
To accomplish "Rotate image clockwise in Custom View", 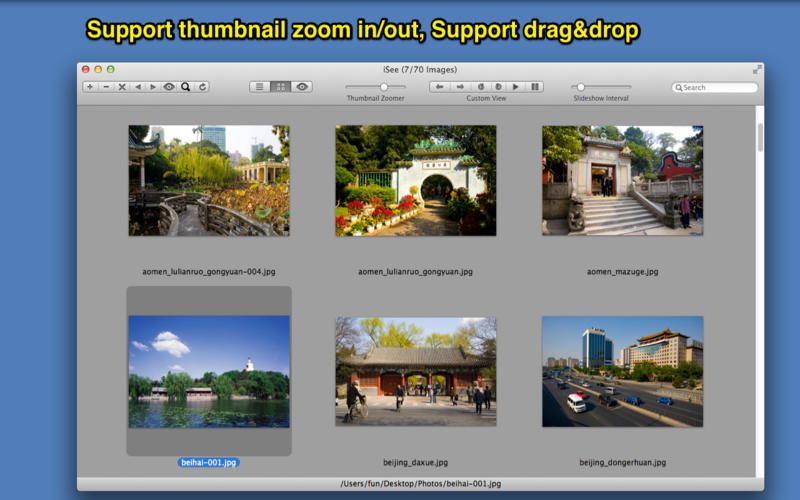I will pos(497,87).
